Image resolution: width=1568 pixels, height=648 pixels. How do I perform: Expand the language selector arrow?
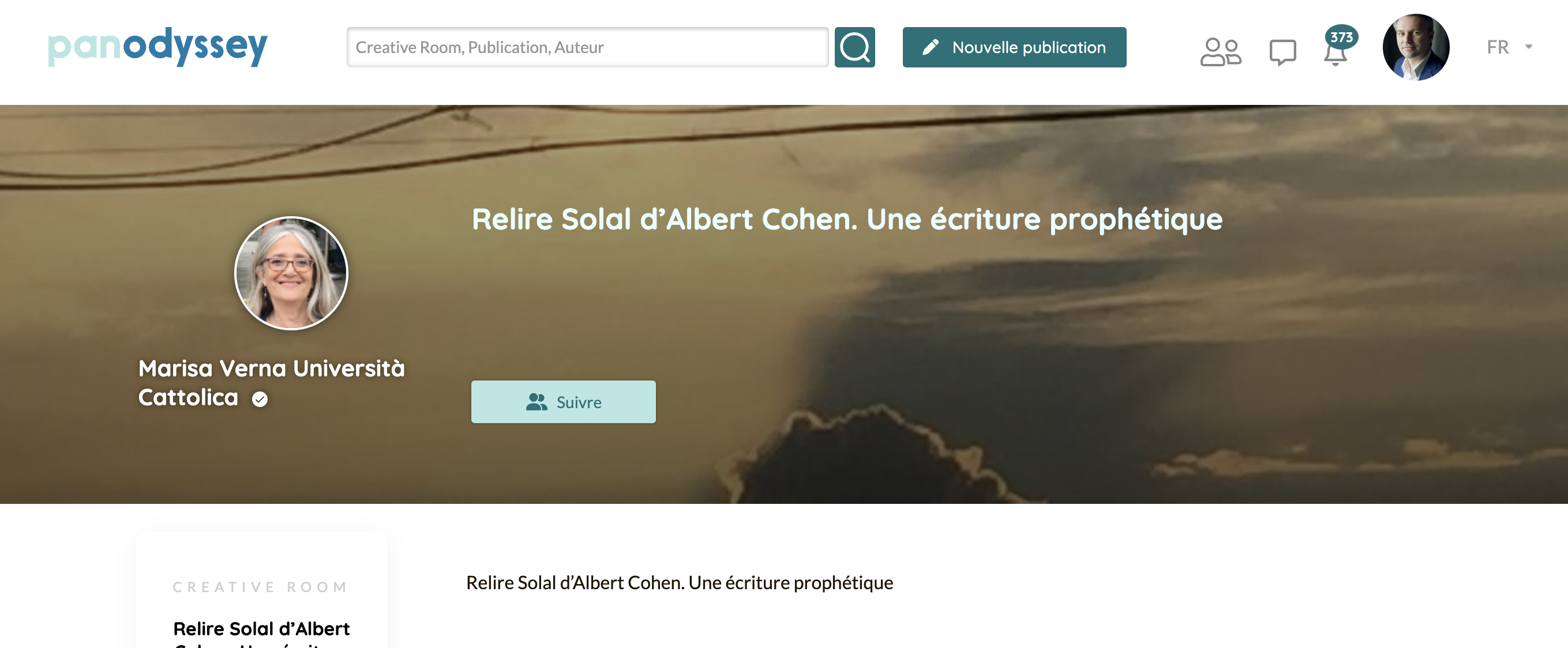(1528, 47)
